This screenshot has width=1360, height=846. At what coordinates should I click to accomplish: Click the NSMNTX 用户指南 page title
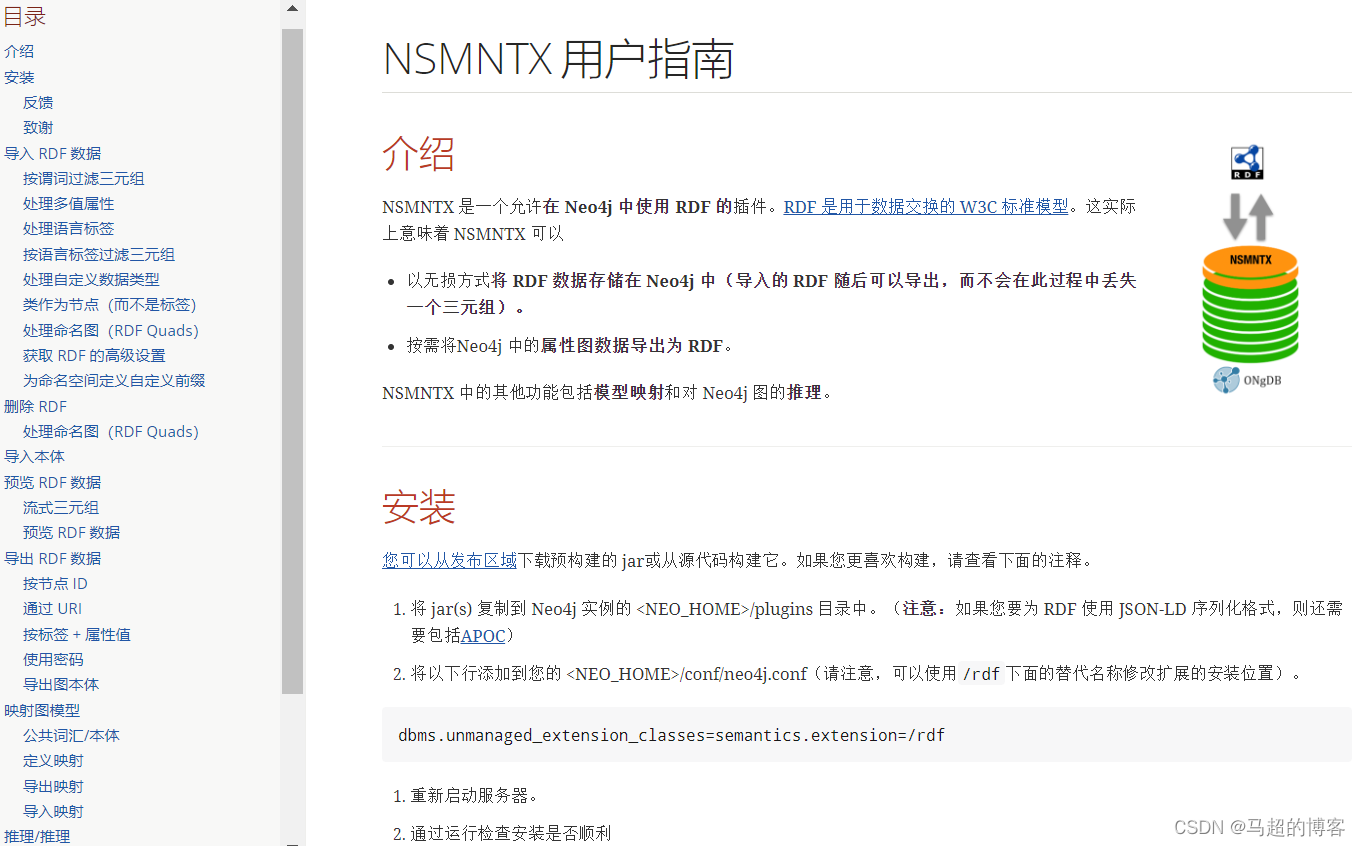[559, 59]
